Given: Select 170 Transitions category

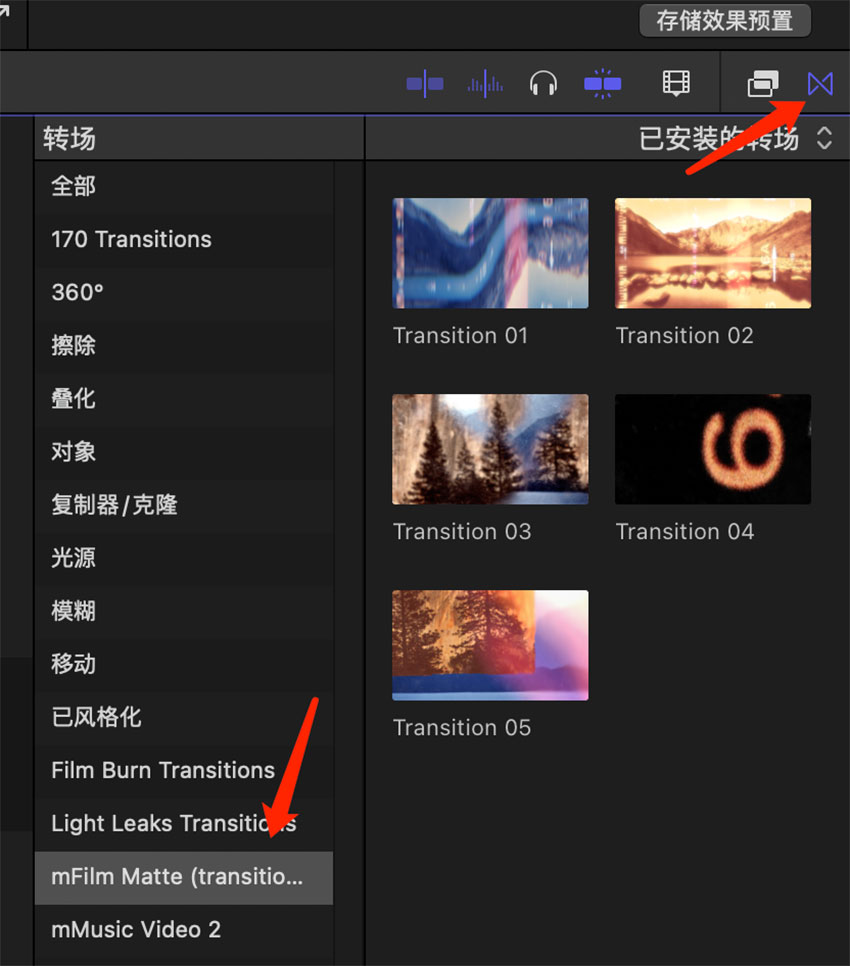Looking at the screenshot, I should [184, 239].
